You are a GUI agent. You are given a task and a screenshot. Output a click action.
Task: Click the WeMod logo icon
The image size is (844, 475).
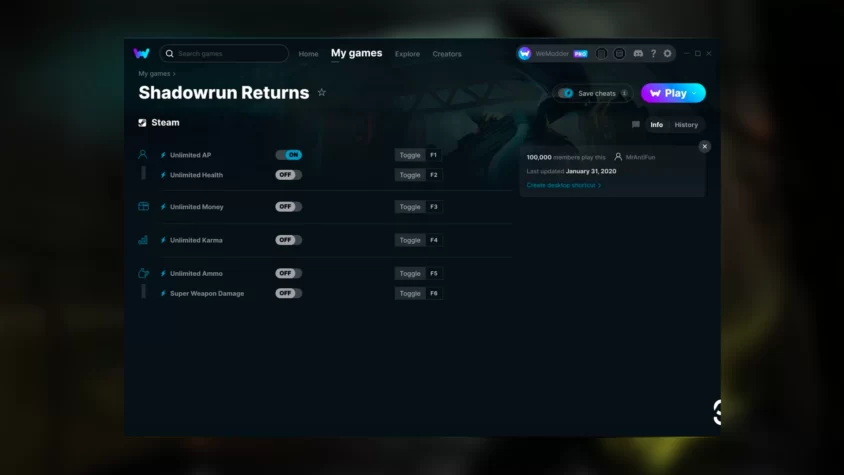tap(142, 53)
